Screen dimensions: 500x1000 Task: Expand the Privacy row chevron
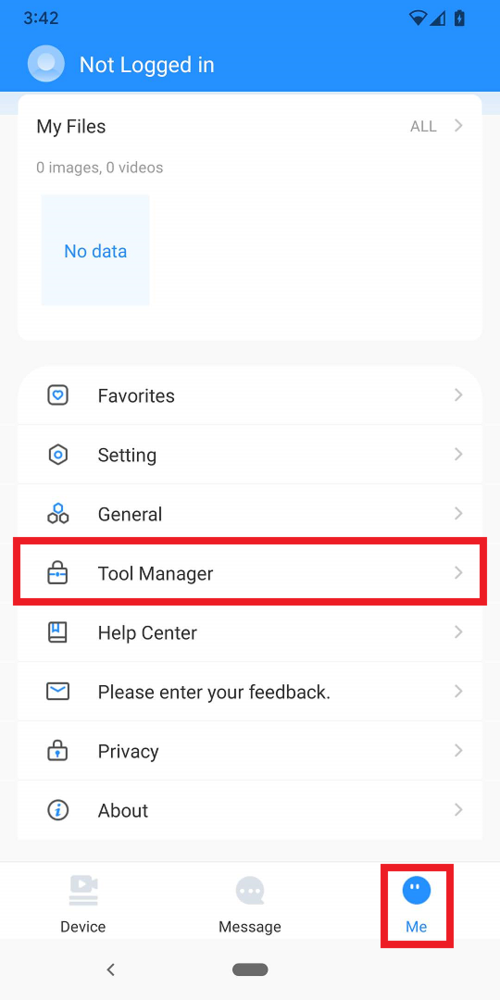point(458,751)
